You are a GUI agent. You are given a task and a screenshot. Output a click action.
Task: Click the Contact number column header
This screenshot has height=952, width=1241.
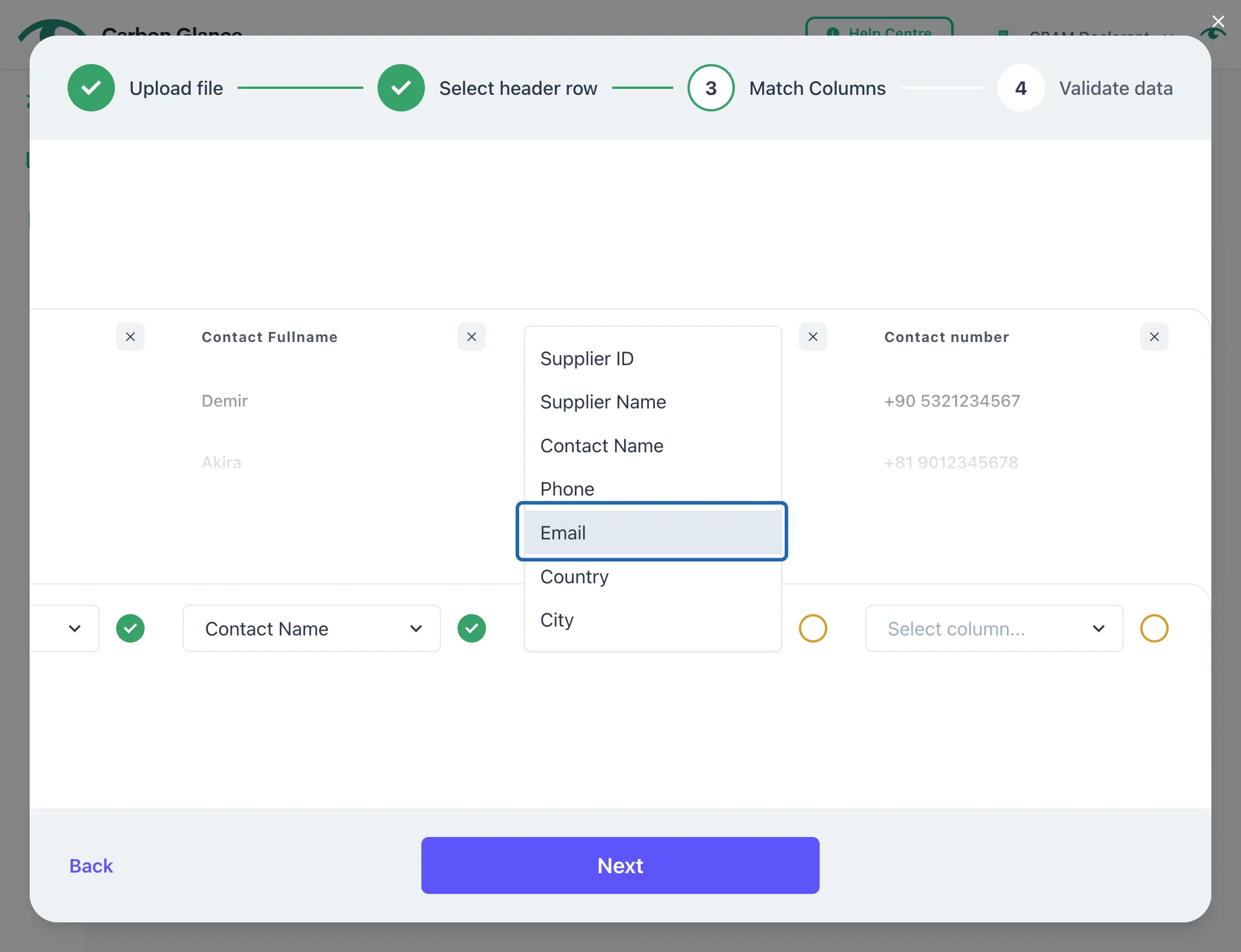[946, 337]
